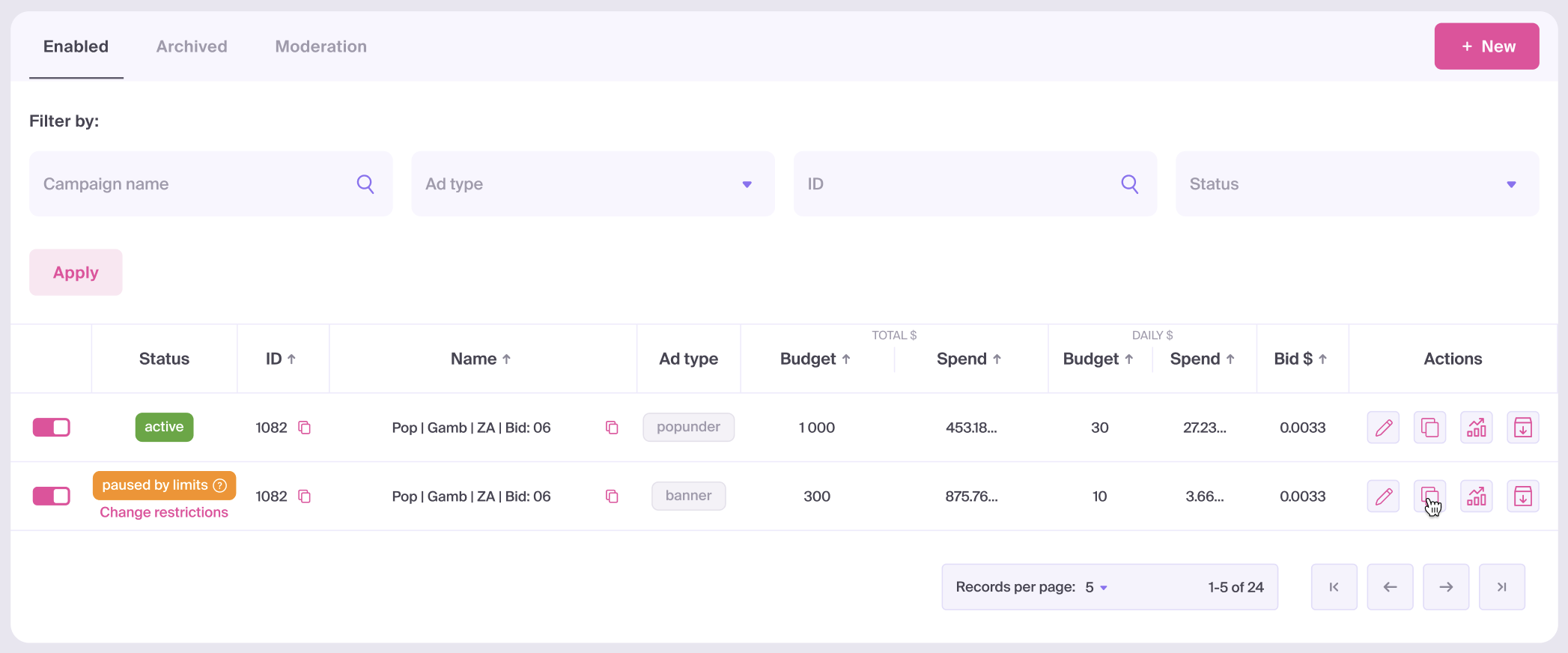Duplicate the popunder campaign via copy icon

tap(1429, 428)
